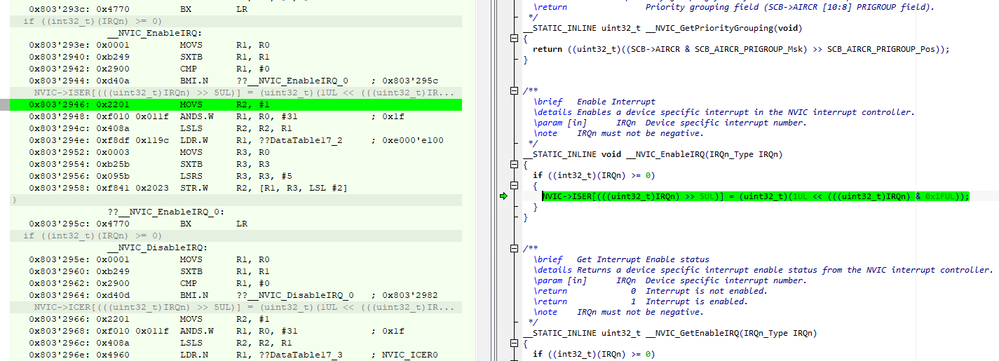999x361 pixels.
Task: Collapse the __NVIC_GetPriorityGrouping function body fold
Action: [x=514, y=39]
